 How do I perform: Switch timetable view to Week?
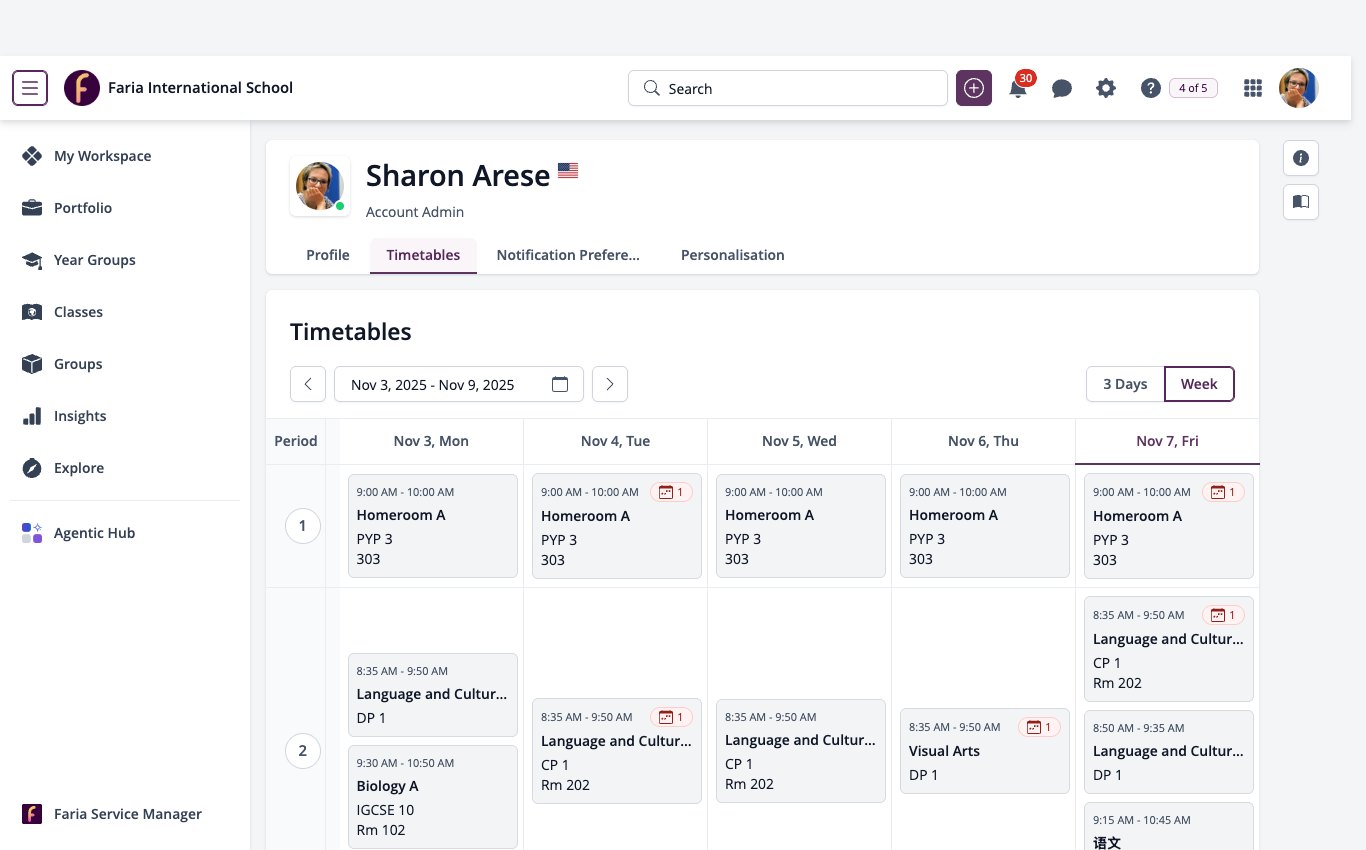(x=1199, y=384)
